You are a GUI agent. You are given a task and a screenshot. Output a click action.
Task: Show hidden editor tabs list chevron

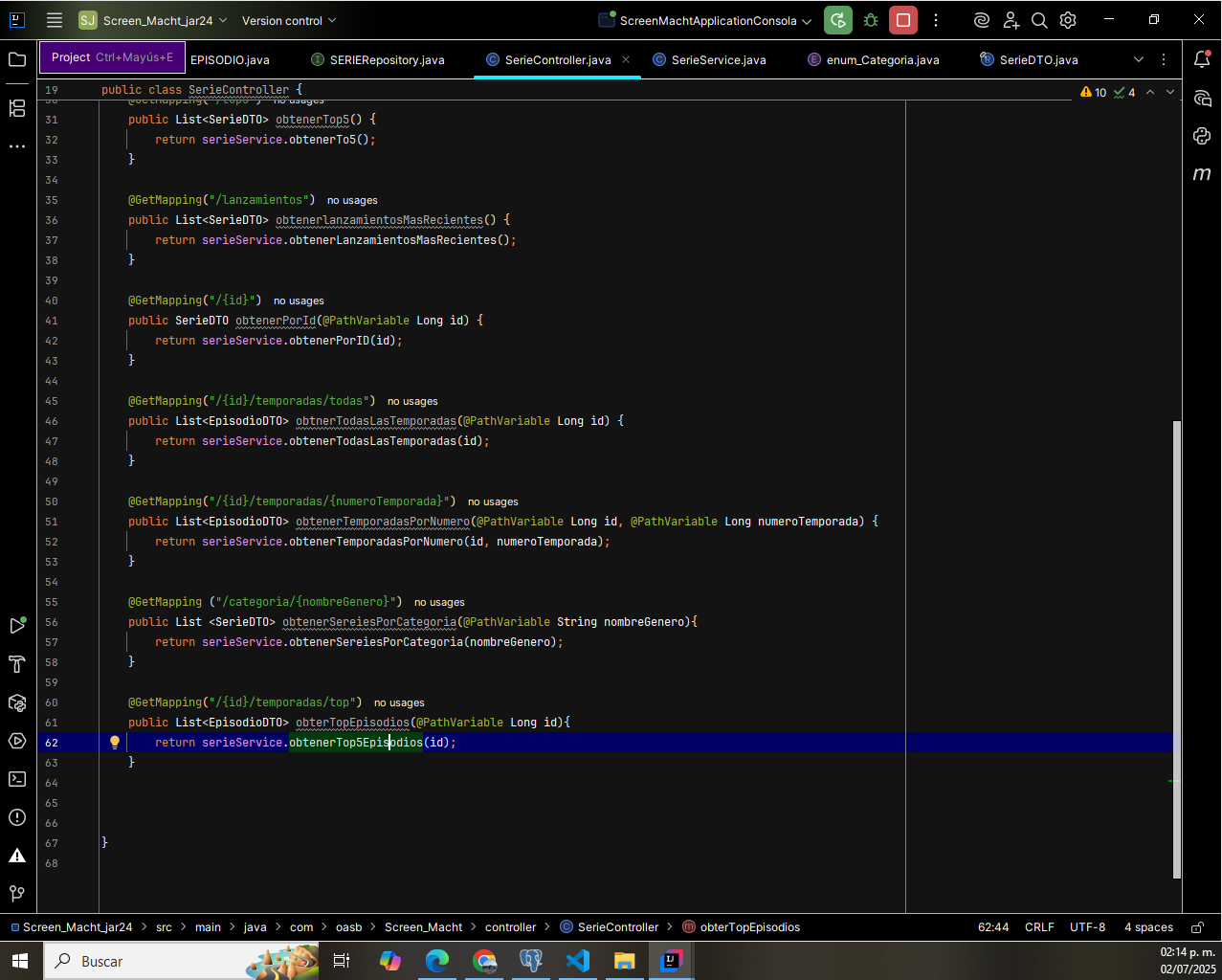click(1139, 59)
